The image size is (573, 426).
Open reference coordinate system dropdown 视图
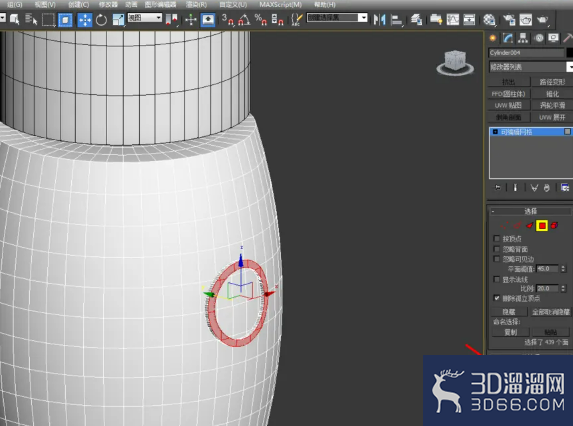pyautogui.click(x=145, y=18)
